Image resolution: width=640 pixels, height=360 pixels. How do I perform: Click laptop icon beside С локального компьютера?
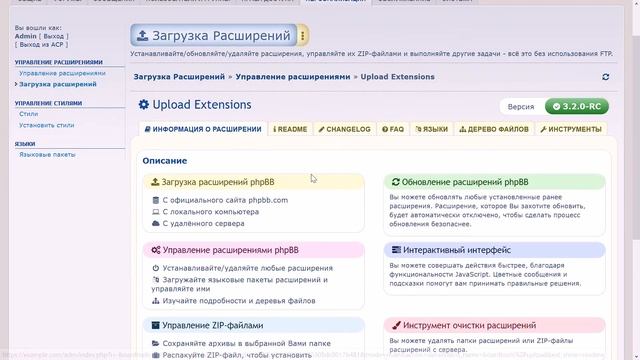(156, 212)
